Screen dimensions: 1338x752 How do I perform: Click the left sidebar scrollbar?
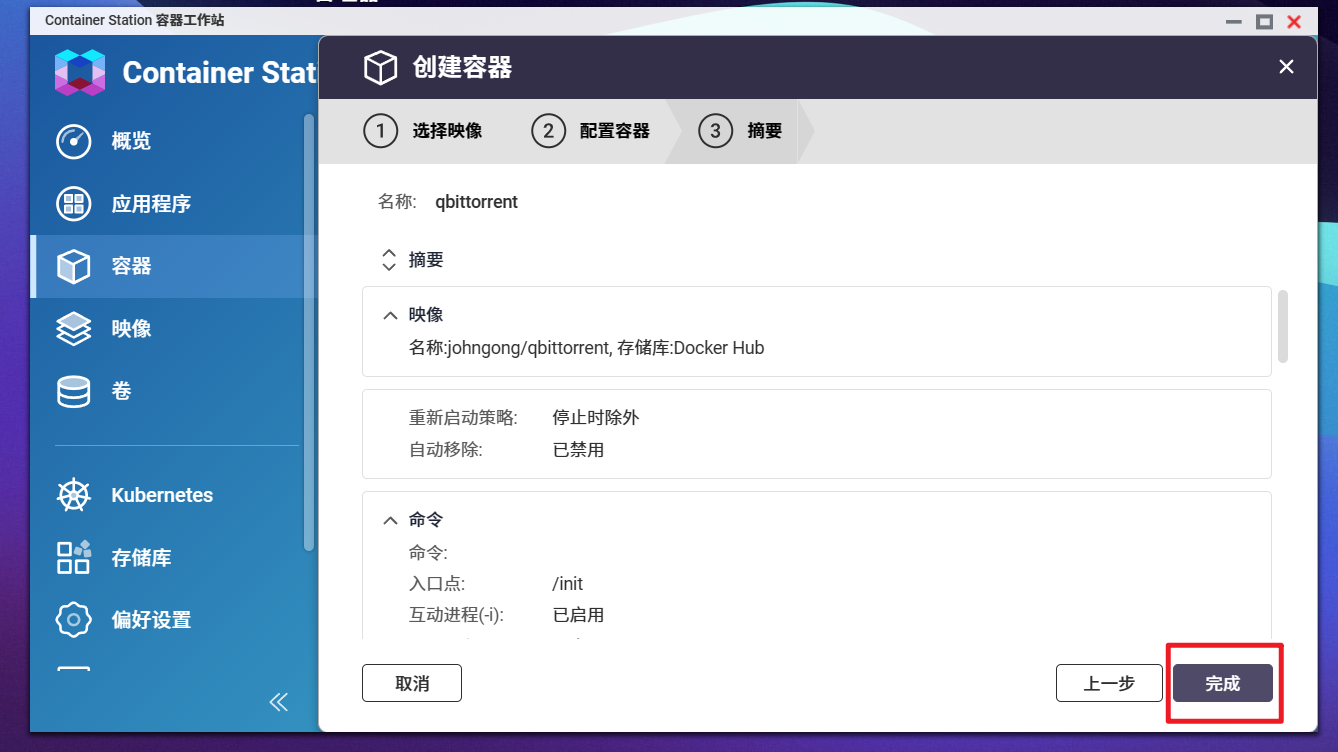coord(309,332)
